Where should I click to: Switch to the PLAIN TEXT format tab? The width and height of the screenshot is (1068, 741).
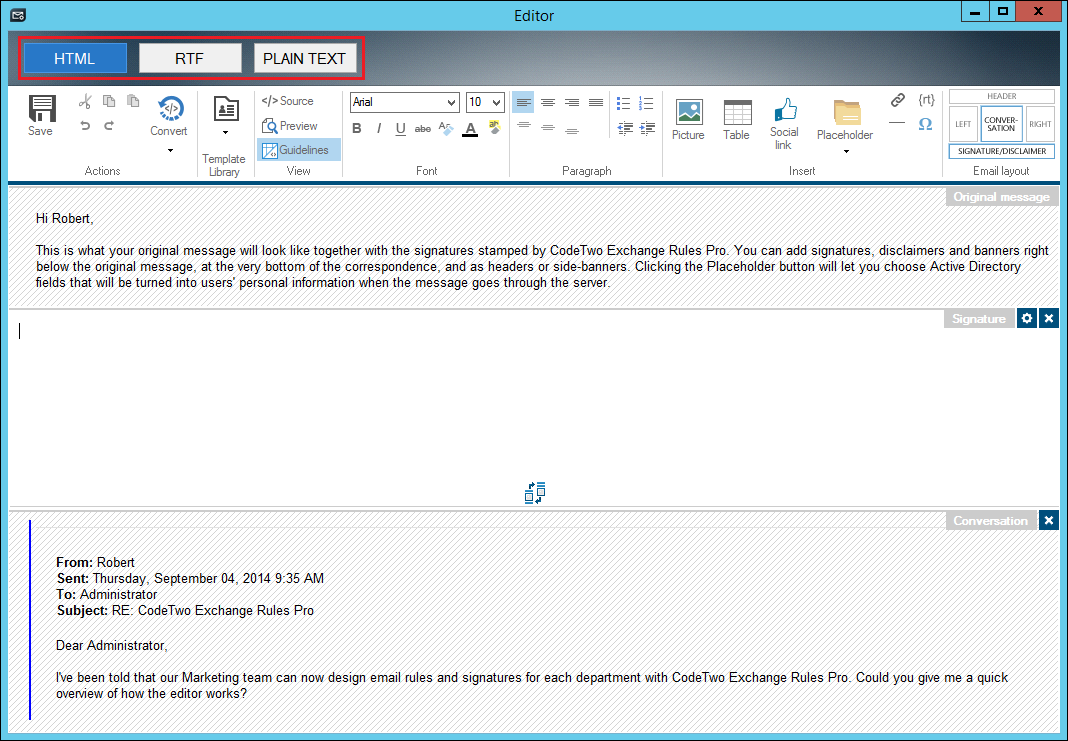(x=305, y=59)
